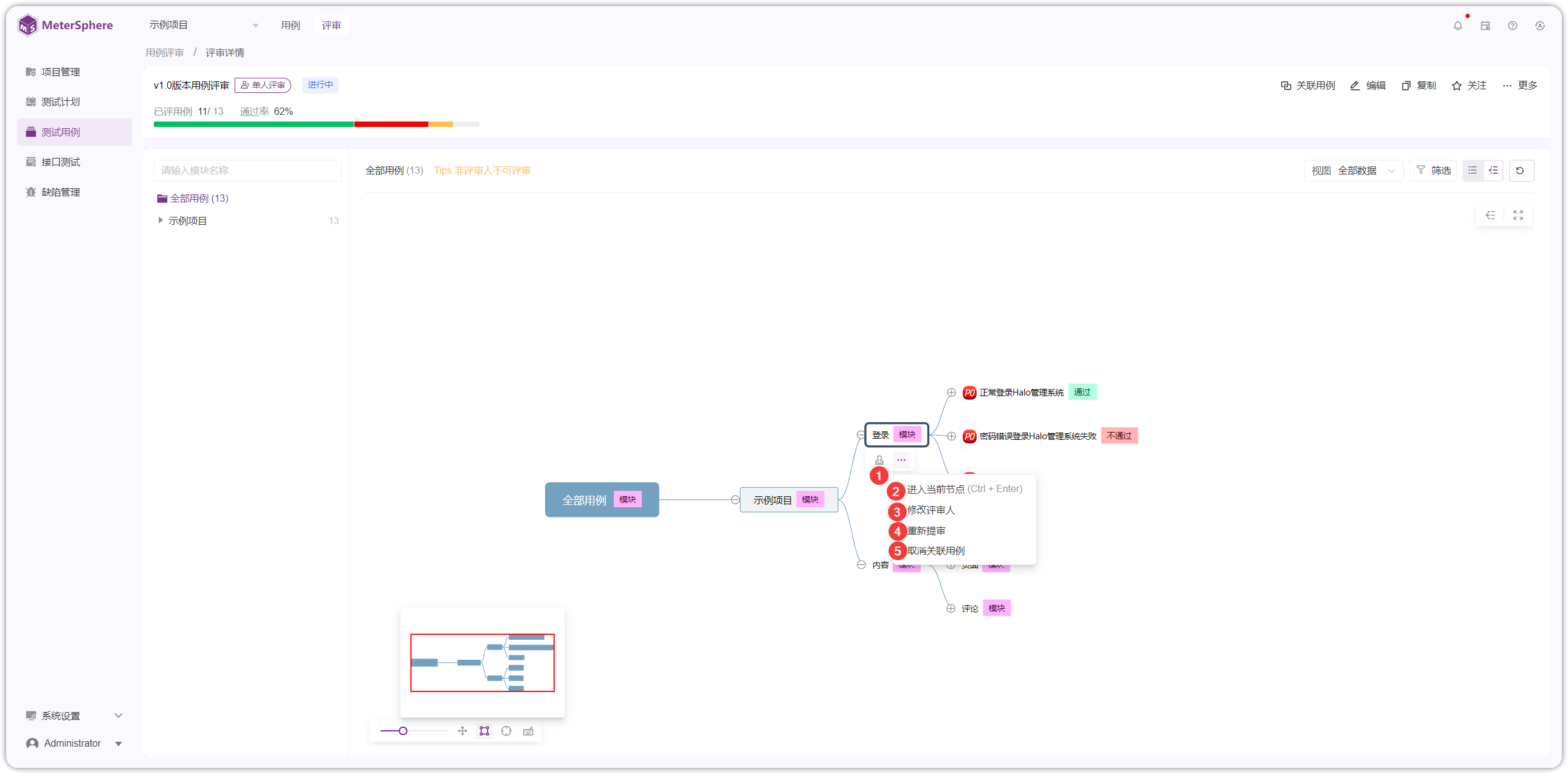The height and width of the screenshot is (774, 1568).
Task: Expand the 正常登录Halo管理系统 case node
Action: pos(951,392)
